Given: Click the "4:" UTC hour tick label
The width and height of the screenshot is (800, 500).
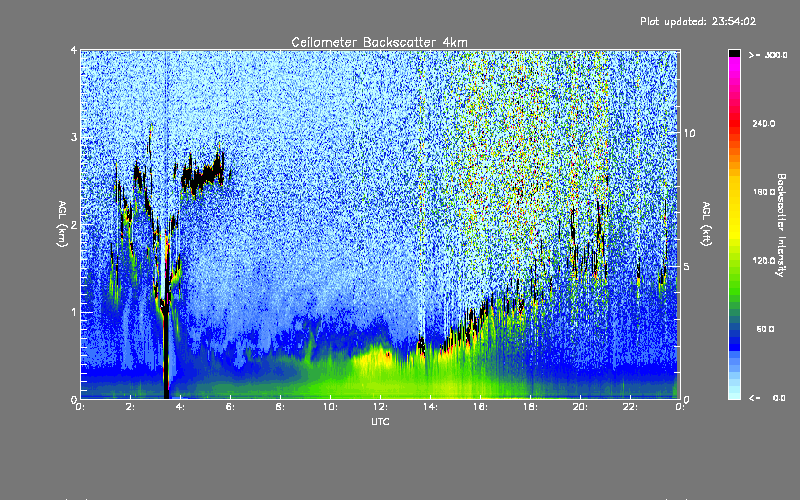Looking at the screenshot, I should (x=180, y=407).
